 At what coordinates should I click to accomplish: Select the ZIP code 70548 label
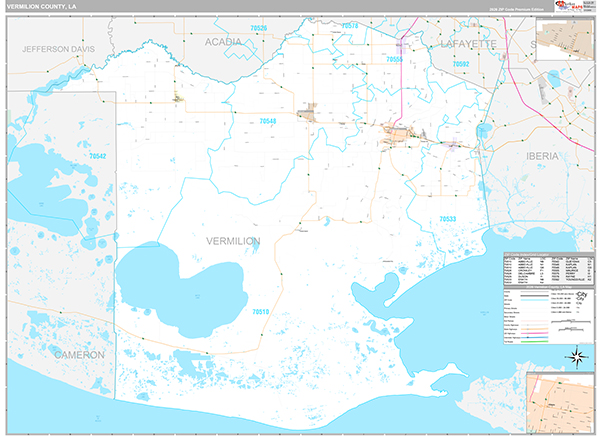point(267,121)
